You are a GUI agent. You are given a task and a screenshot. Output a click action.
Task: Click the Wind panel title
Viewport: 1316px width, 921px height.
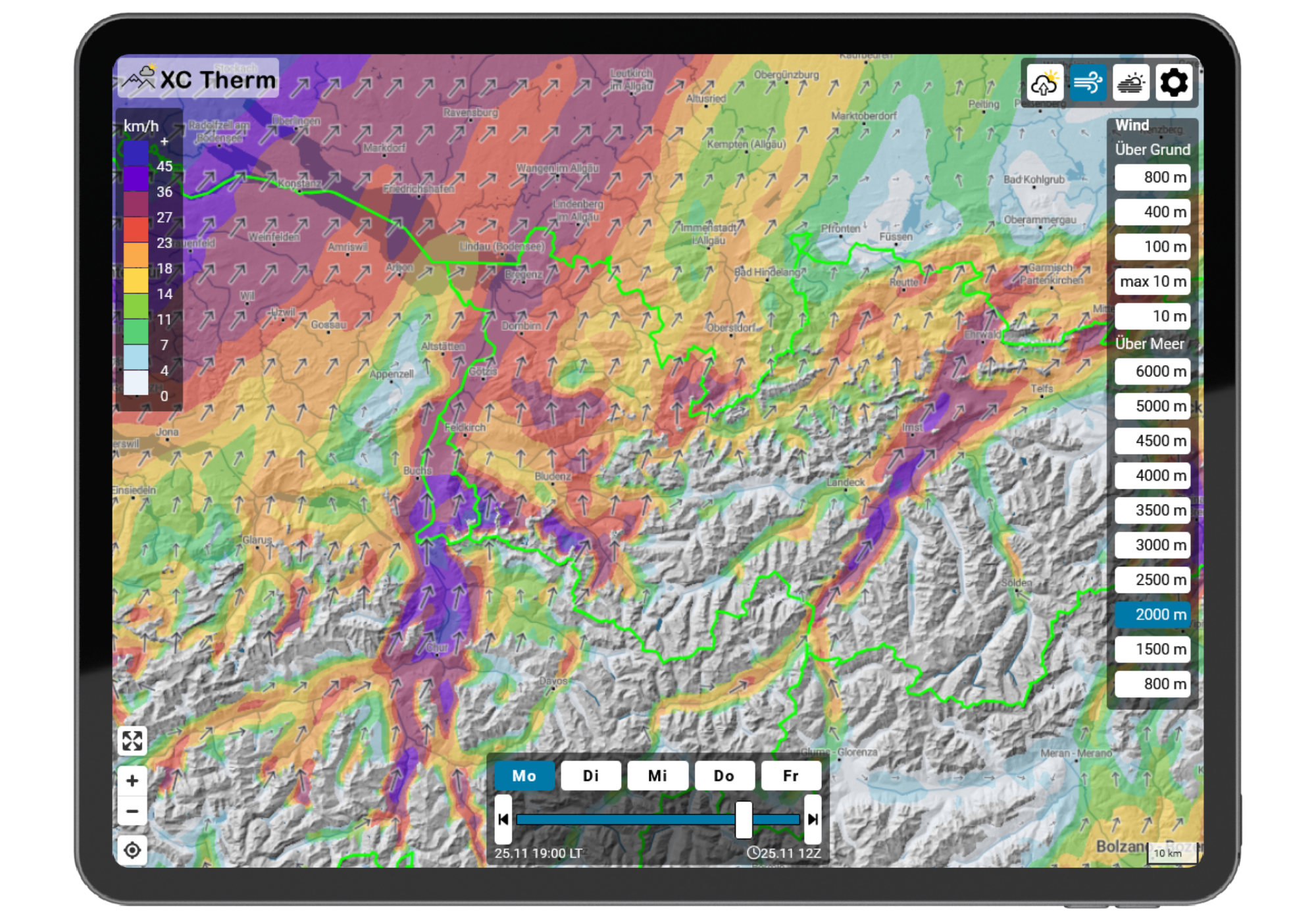tap(1132, 125)
